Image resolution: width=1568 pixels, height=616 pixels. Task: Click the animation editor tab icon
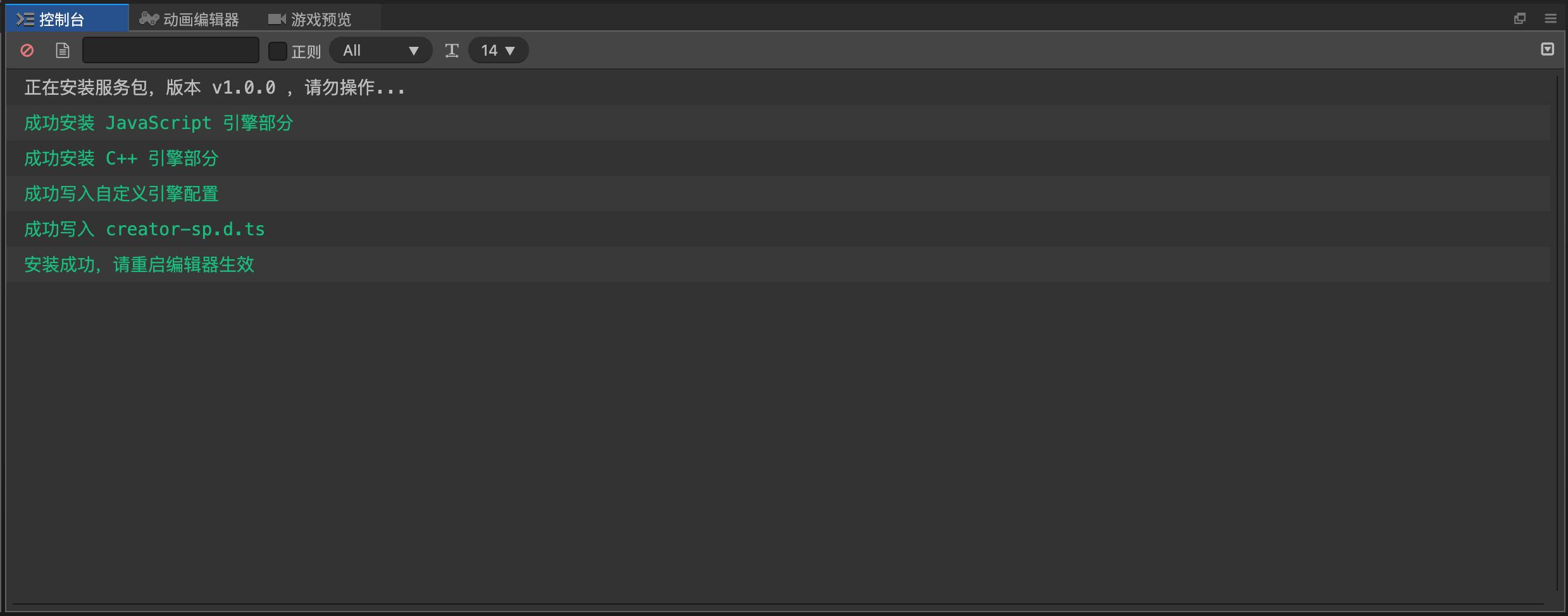click(149, 19)
